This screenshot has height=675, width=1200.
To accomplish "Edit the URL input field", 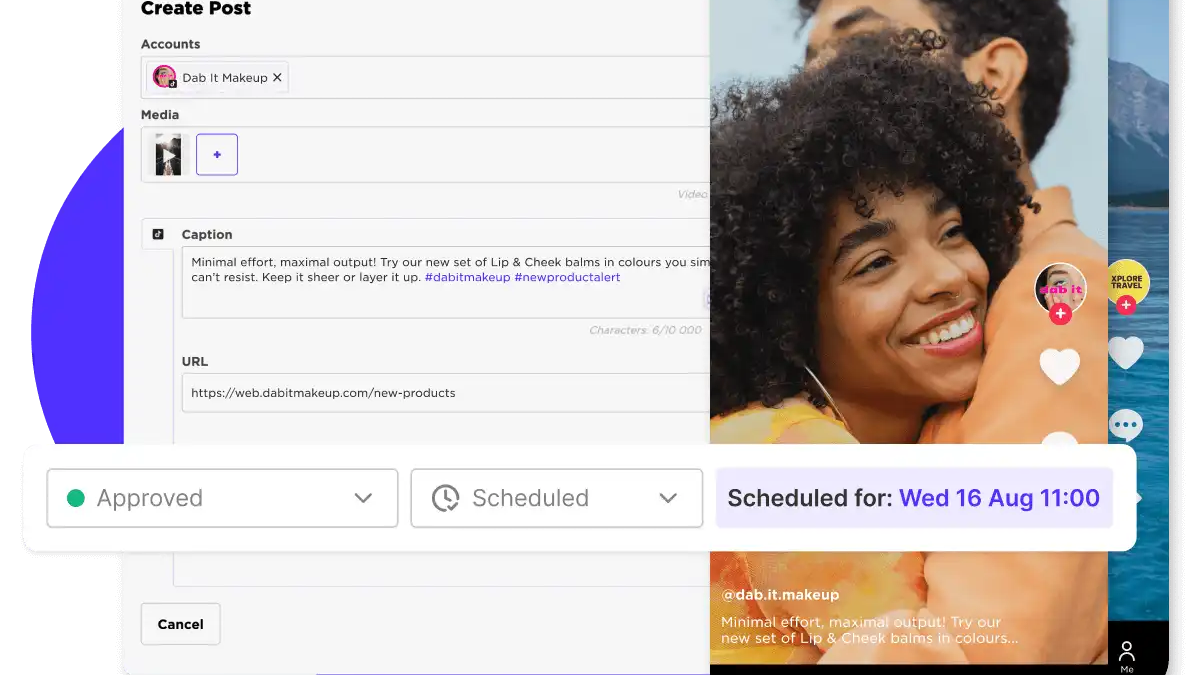I will (446, 393).
